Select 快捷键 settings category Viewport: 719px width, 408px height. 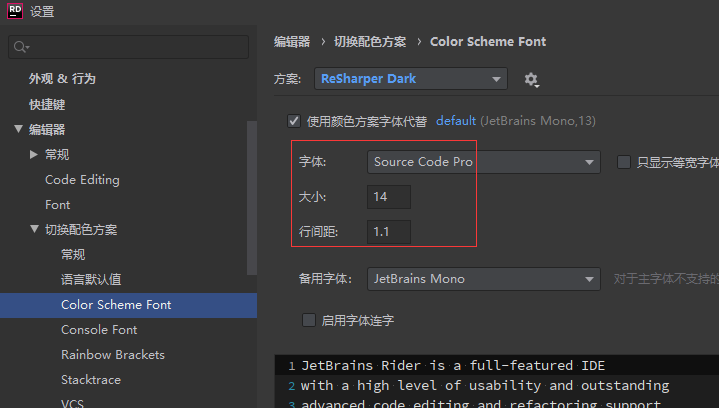coord(47,105)
